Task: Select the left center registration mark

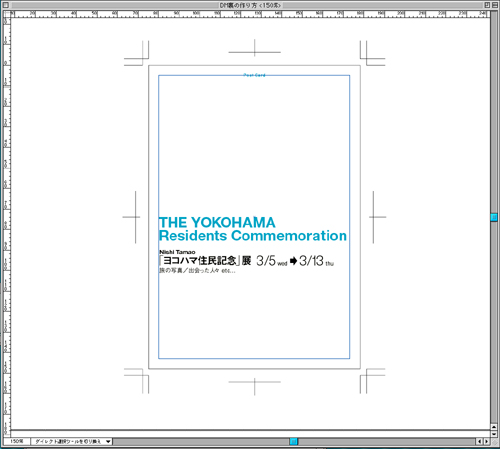Action: click(x=135, y=217)
